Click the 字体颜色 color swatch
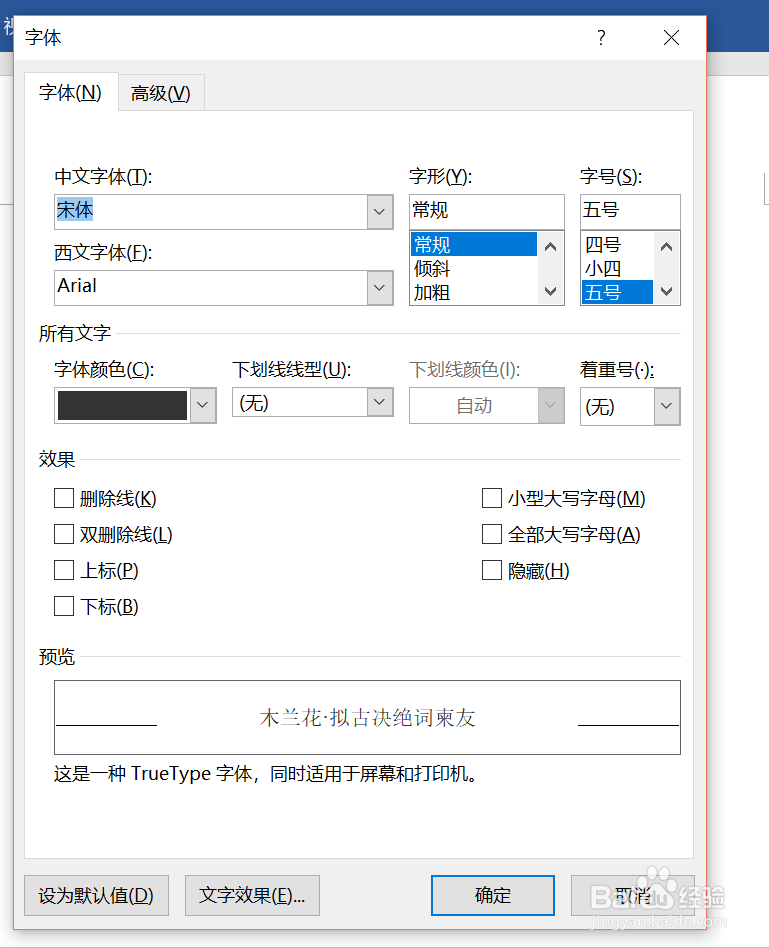 (123, 405)
